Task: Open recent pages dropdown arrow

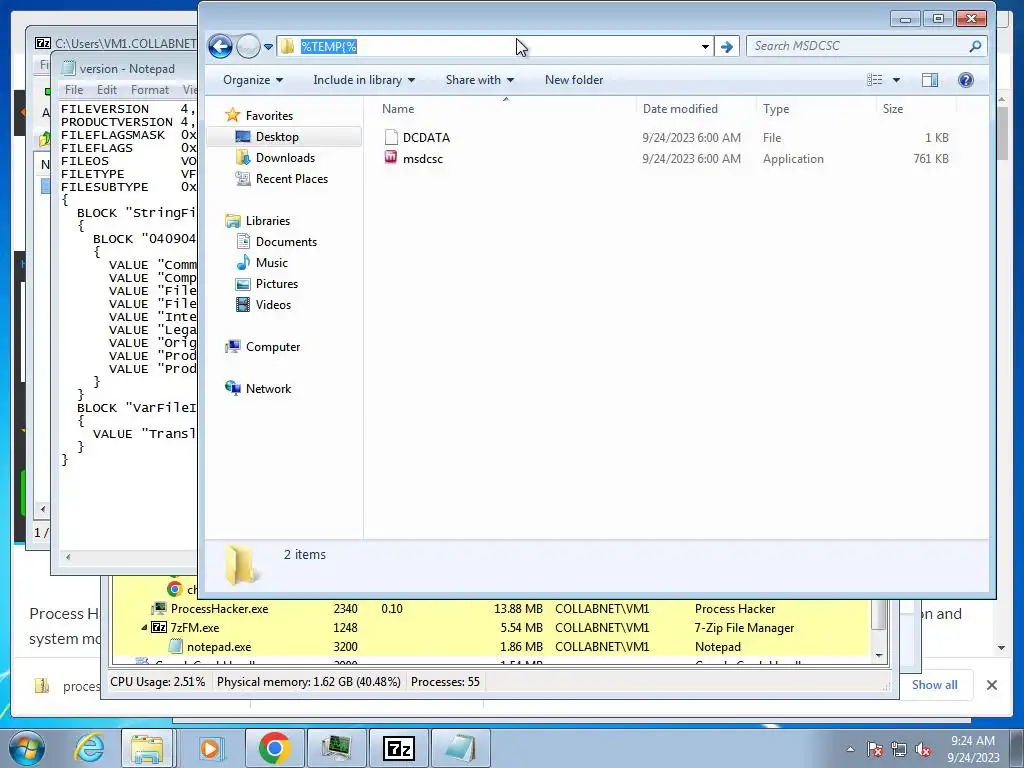Action: [x=268, y=47]
